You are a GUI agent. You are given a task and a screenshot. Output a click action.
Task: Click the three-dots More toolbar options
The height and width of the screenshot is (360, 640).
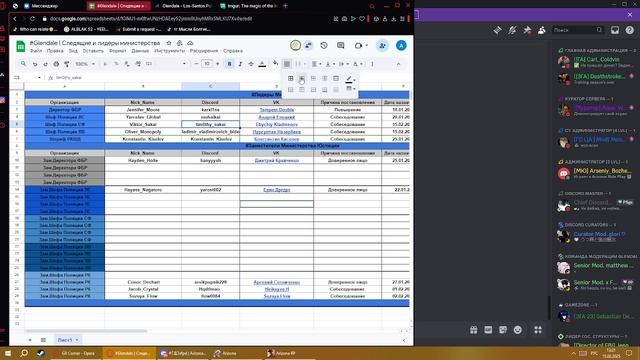coord(372,64)
